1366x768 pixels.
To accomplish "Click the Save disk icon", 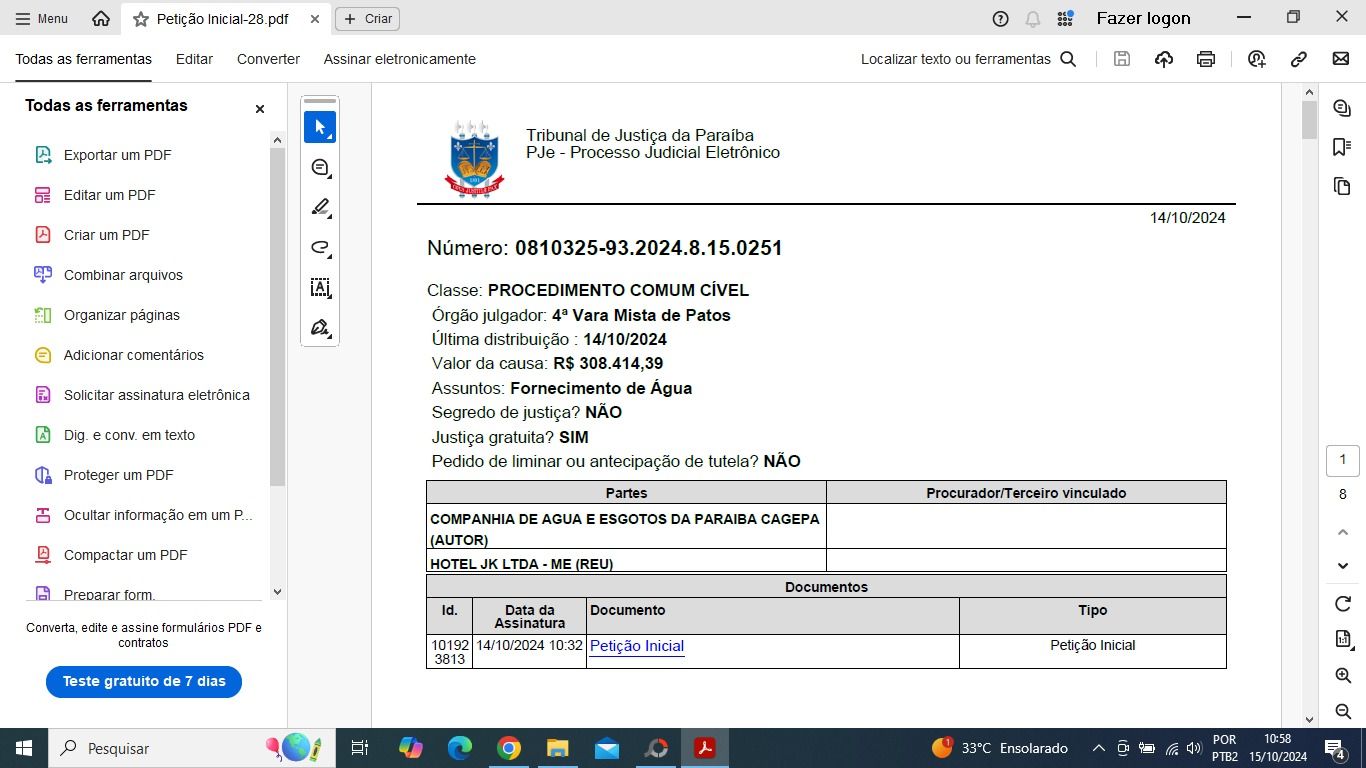I will coord(1122,59).
